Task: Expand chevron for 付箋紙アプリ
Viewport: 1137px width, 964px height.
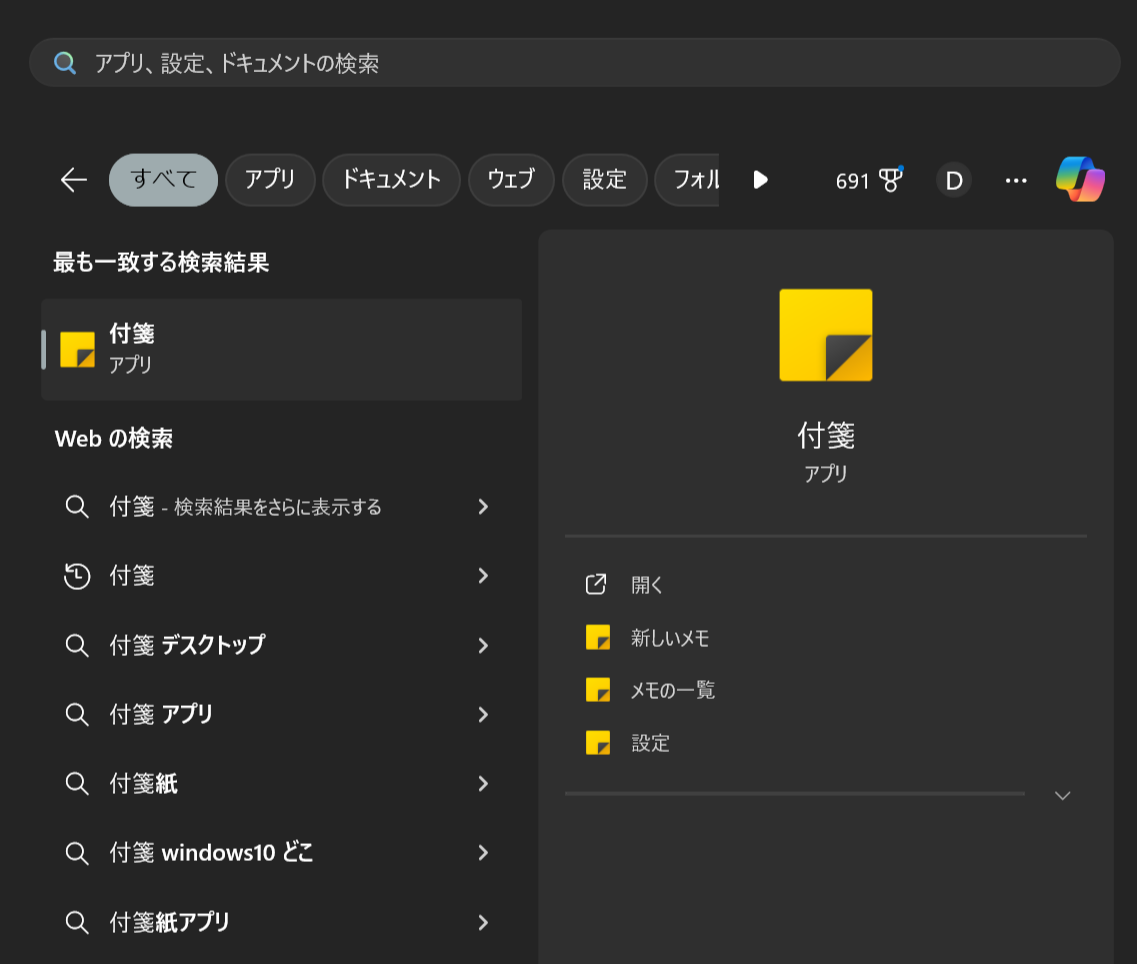Action: 484,923
